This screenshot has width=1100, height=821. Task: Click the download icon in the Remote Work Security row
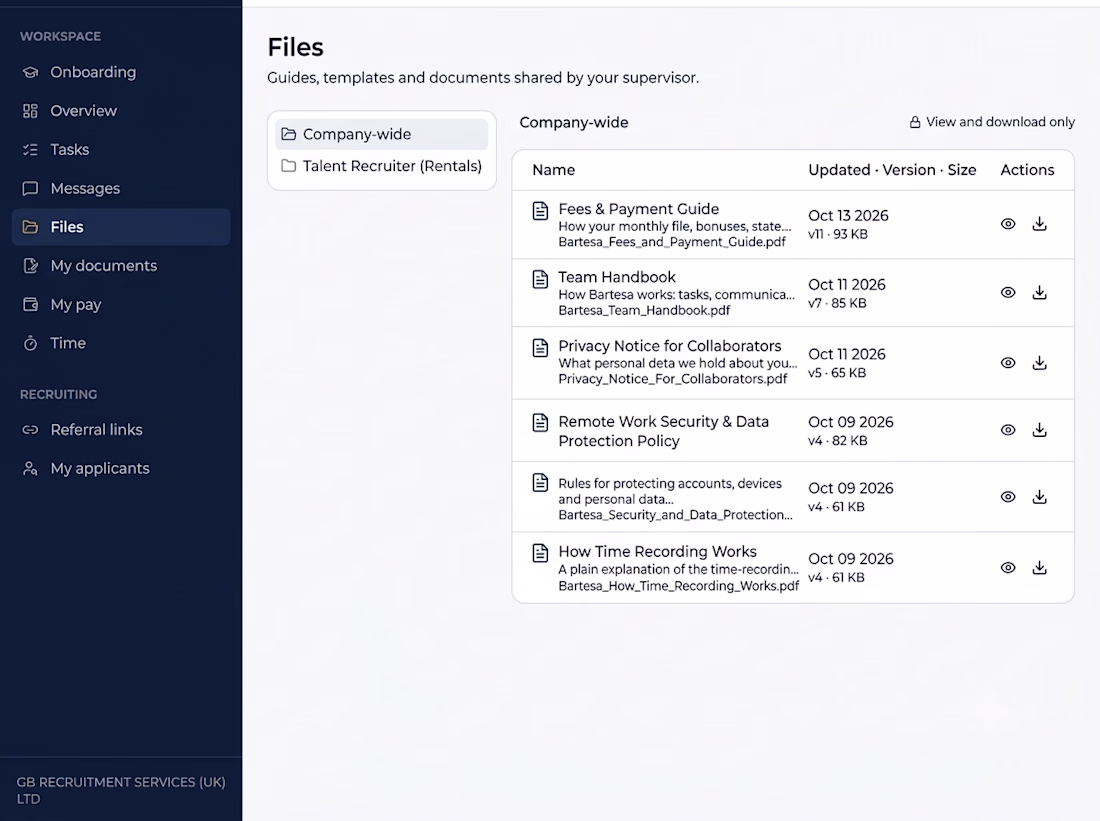1040,430
